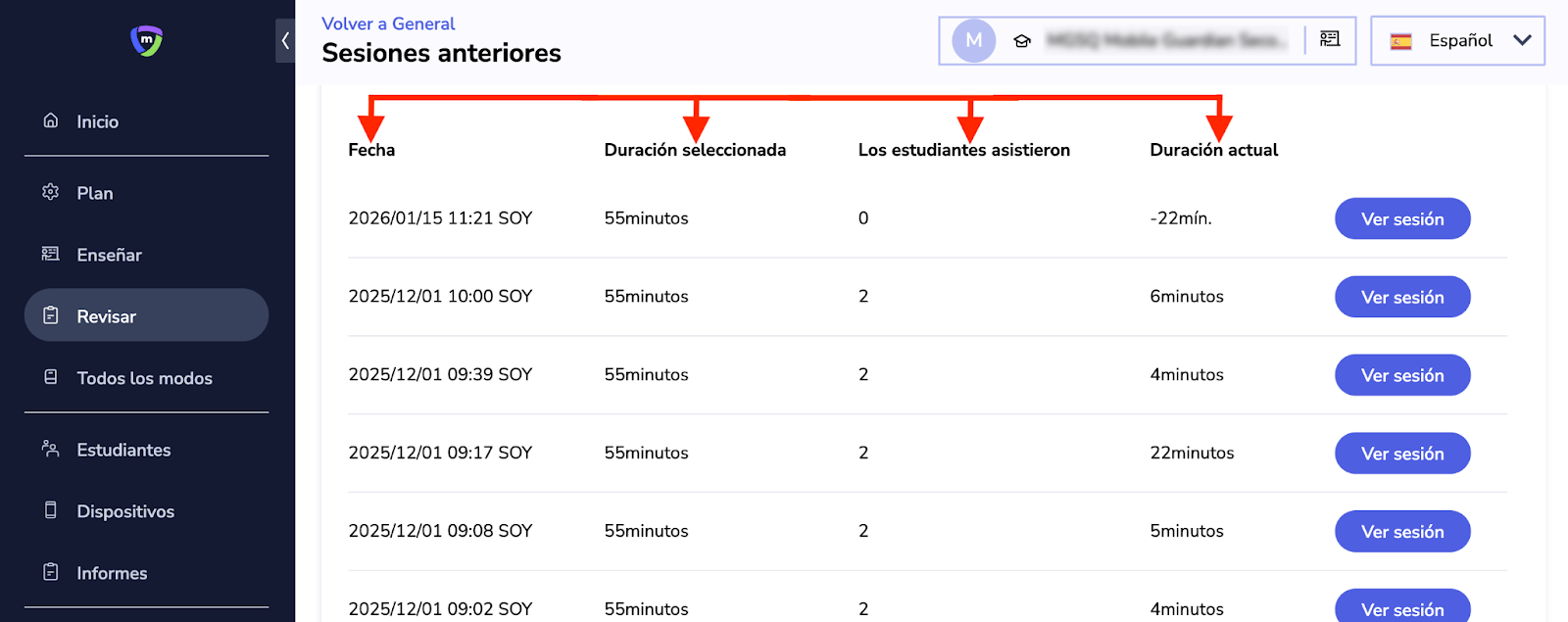The image size is (1568, 622).
Task: Follow the Volver a General link
Action: click(x=388, y=24)
